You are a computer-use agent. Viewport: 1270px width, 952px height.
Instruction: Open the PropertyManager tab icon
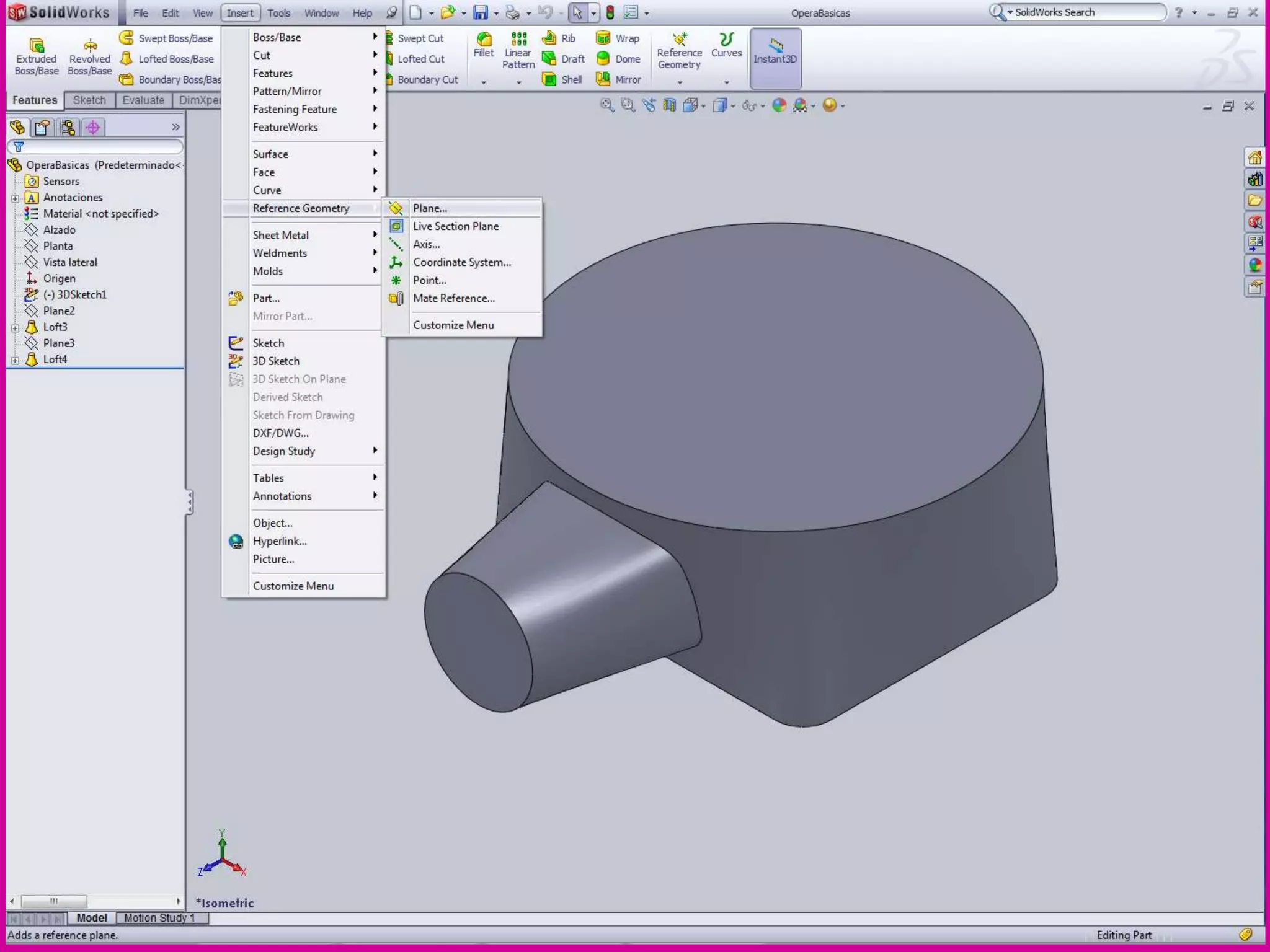click(42, 128)
